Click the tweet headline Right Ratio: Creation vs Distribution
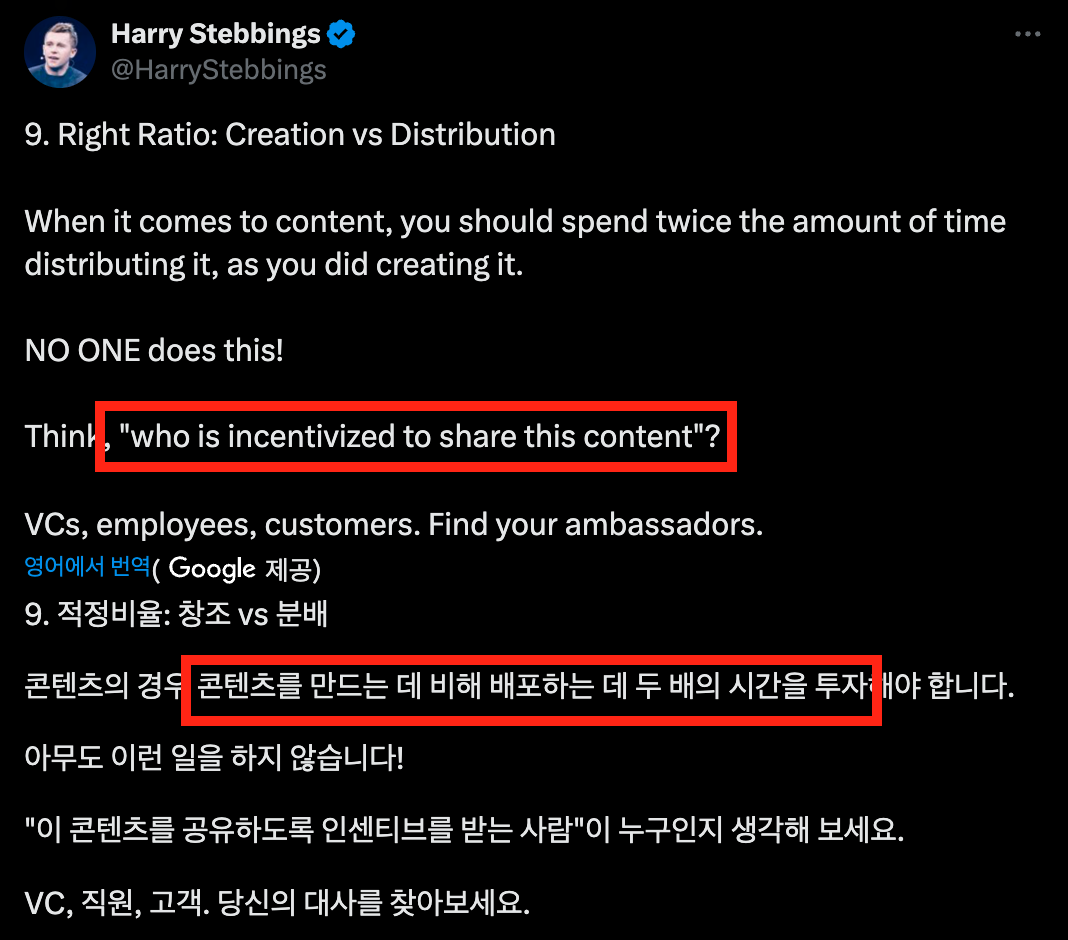 [x=290, y=134]
